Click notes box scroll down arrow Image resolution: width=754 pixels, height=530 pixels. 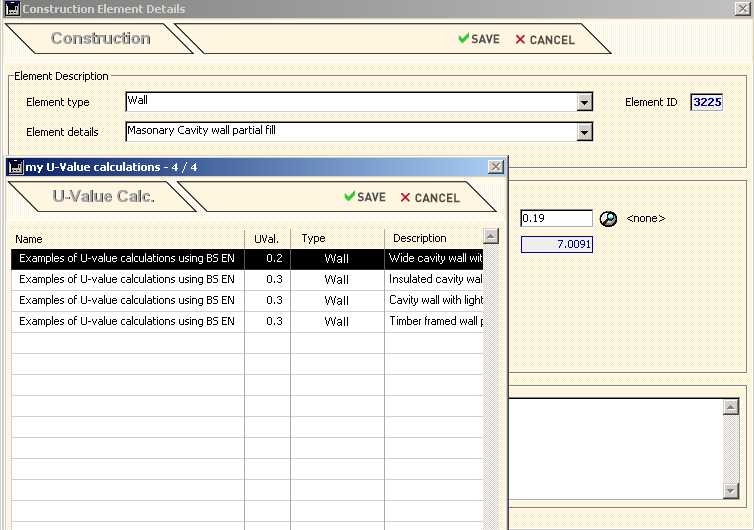(x=730, y=491)
